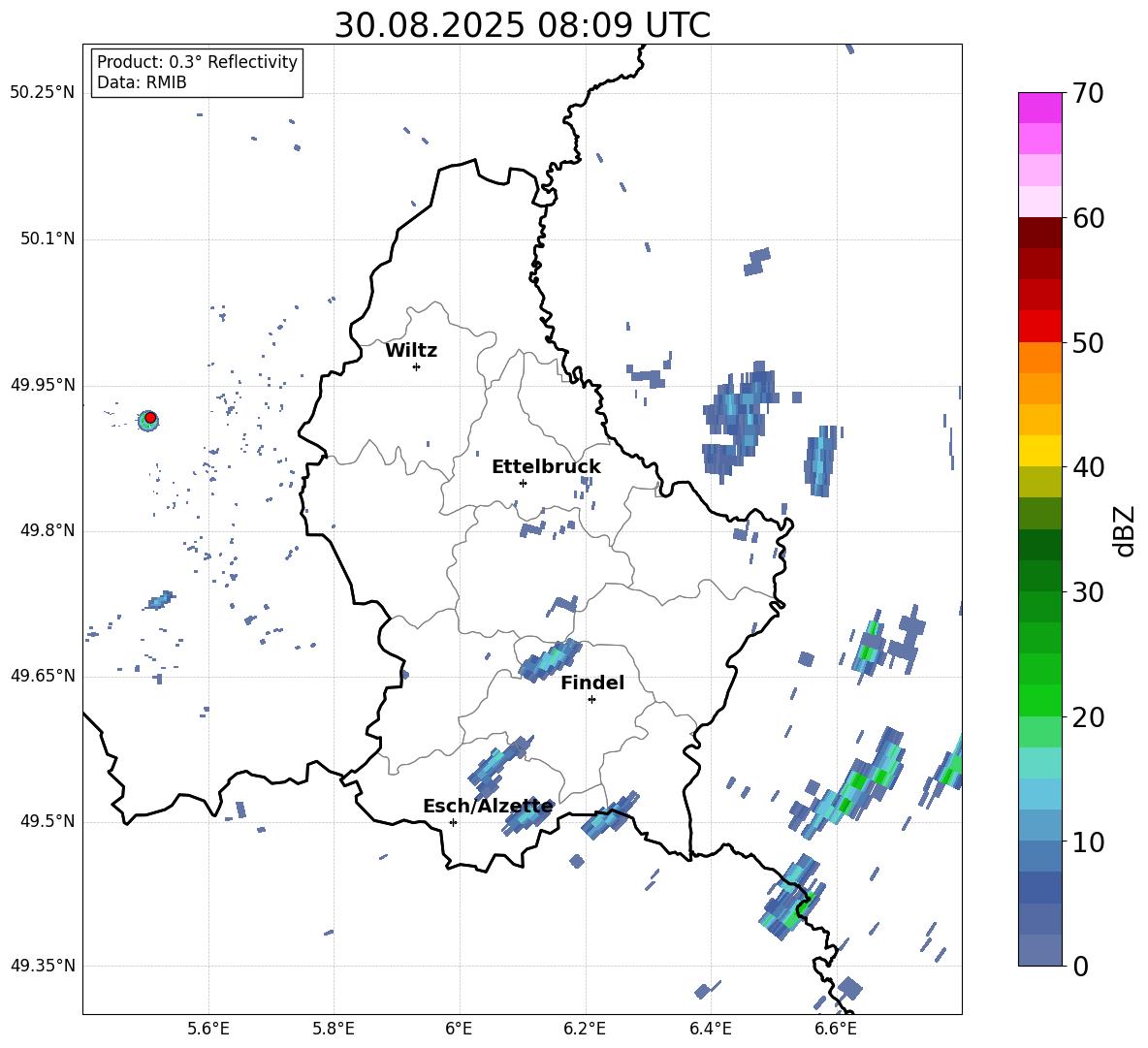
Task: Click the dBZ colorbar axis label
Action: pyautogui.click(x=1123, y=530)
